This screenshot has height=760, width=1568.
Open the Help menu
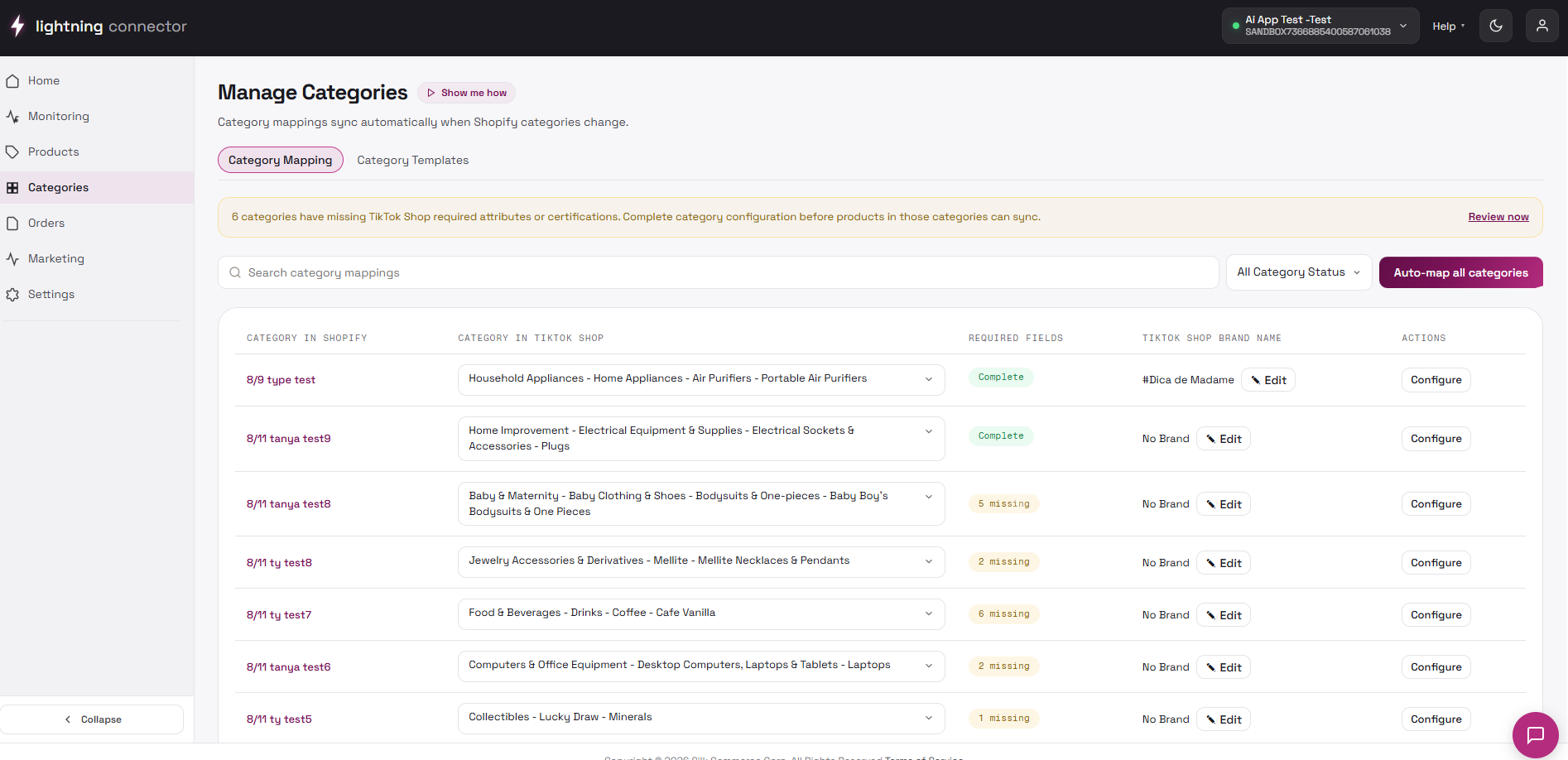coord(1448,26)
